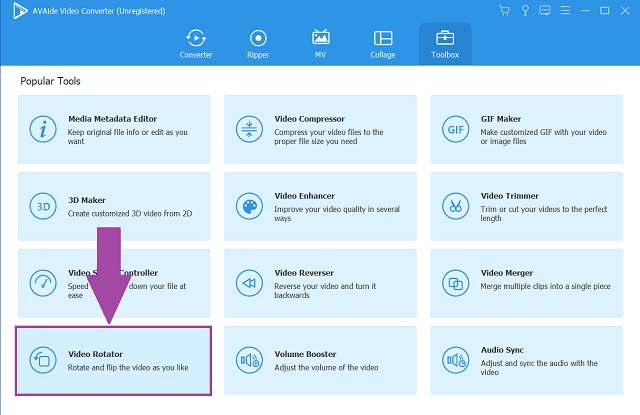Open the MV tab
This screenshot has width=640, height=415.
pos(320,44)
